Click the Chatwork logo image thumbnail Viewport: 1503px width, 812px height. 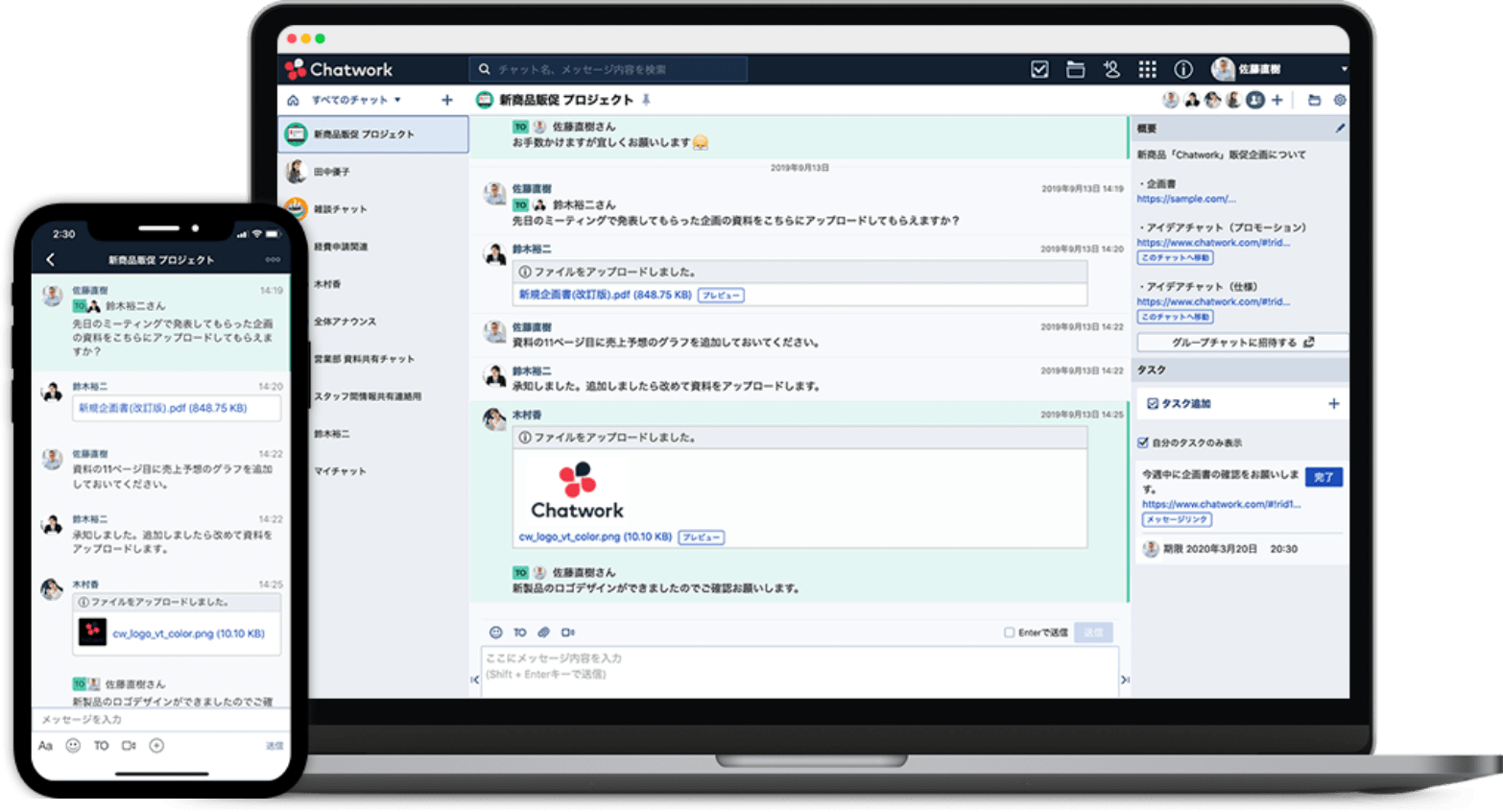coord(577,490)
